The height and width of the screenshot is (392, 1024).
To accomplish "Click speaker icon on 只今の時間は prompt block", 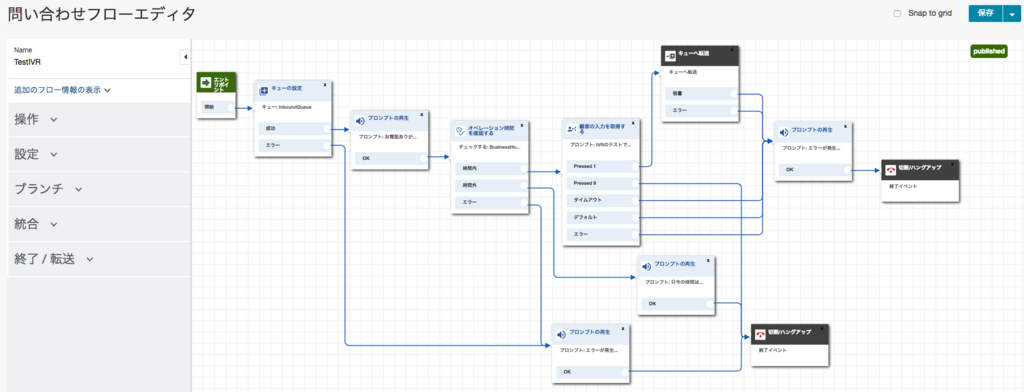I will point(647,266).
